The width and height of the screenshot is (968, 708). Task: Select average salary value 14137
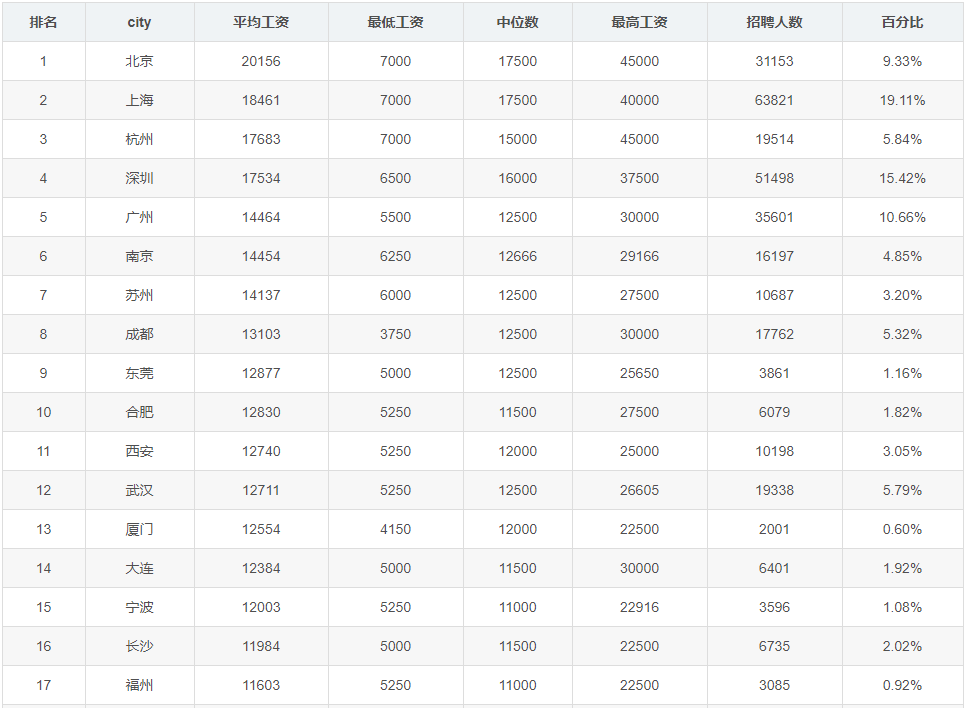point(261,295)
